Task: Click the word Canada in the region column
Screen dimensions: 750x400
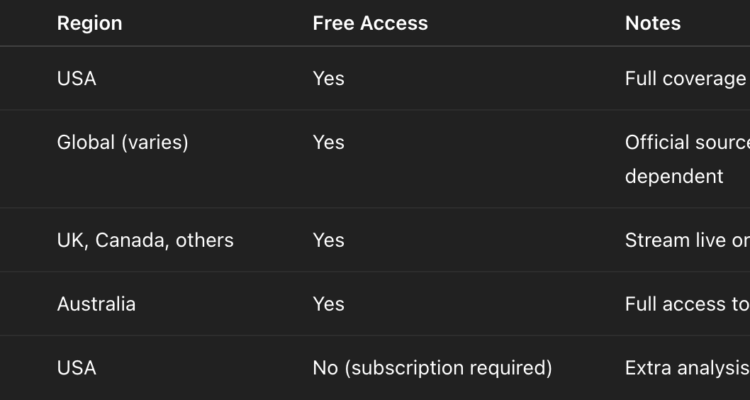Action: [x=131, y=240]
